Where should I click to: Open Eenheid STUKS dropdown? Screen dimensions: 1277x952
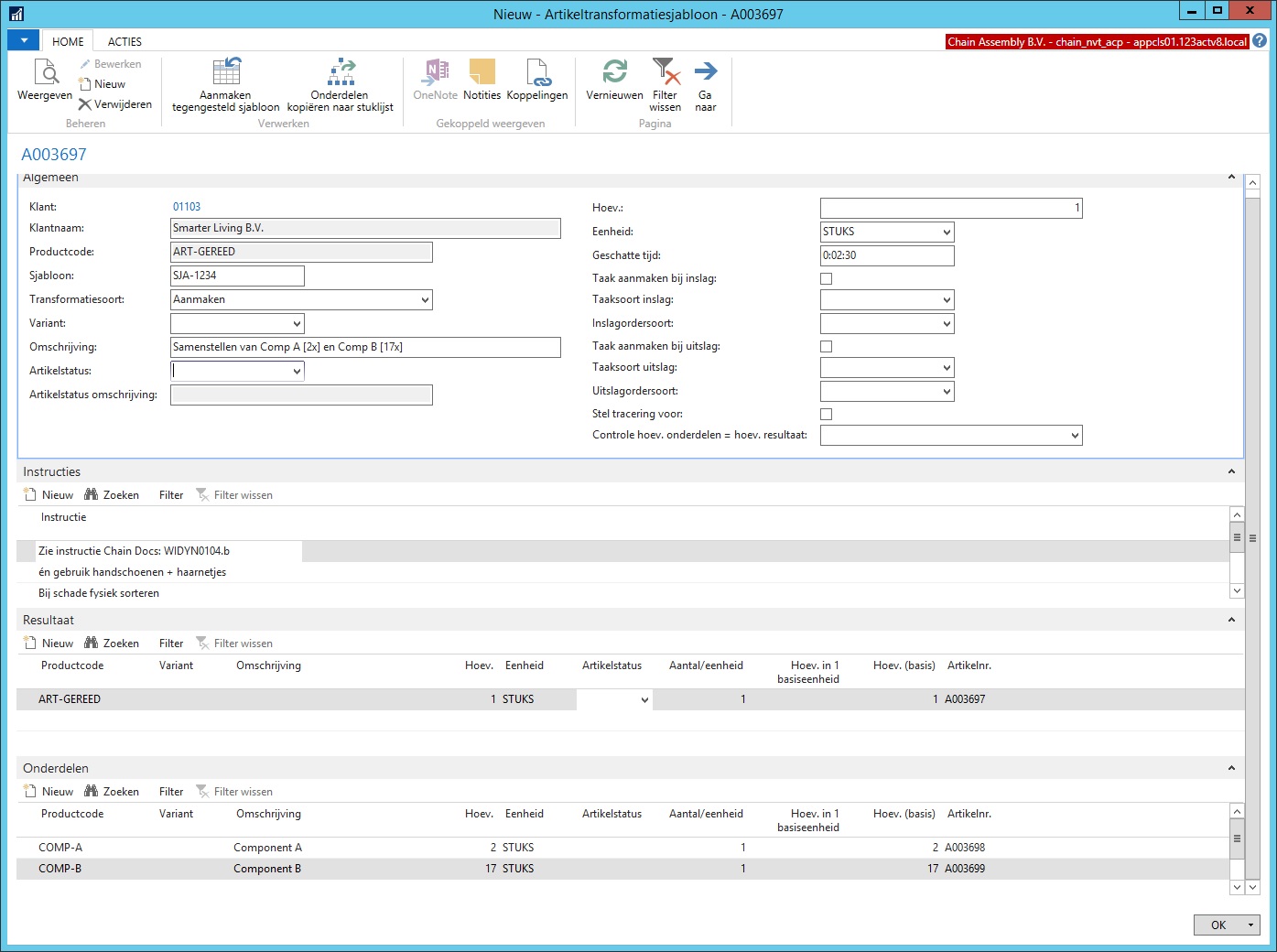tap(947, 233)
